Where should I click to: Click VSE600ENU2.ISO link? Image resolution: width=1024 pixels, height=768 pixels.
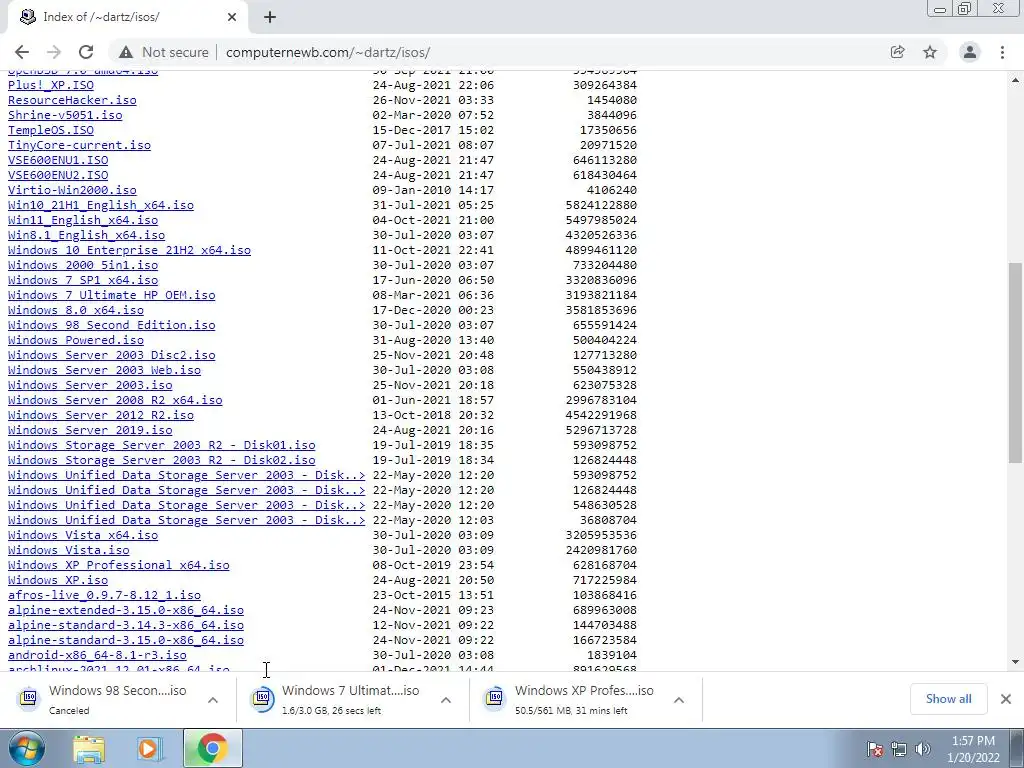pos(58,175)
